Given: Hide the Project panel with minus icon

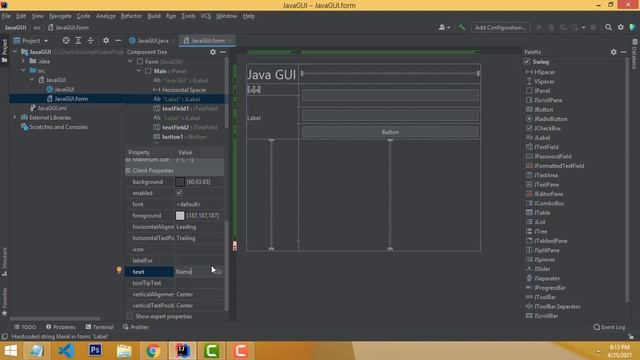Looking at the screenshot, I should tap(118, 40).
